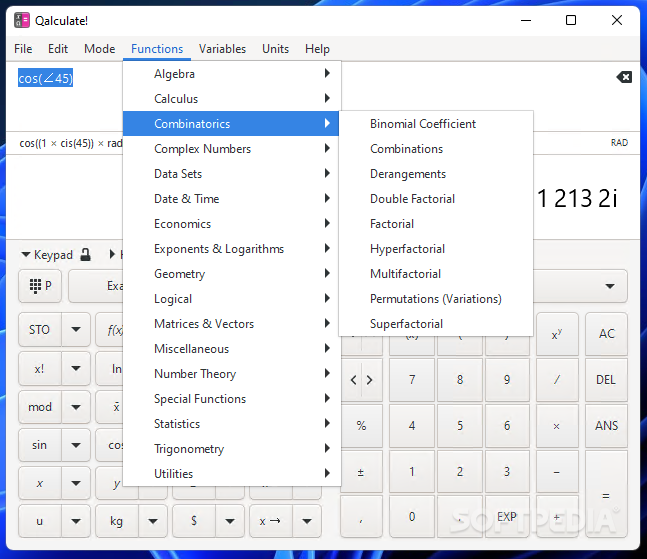
Task: Select Permutations (Variations) function
Action: click(436, 299)
